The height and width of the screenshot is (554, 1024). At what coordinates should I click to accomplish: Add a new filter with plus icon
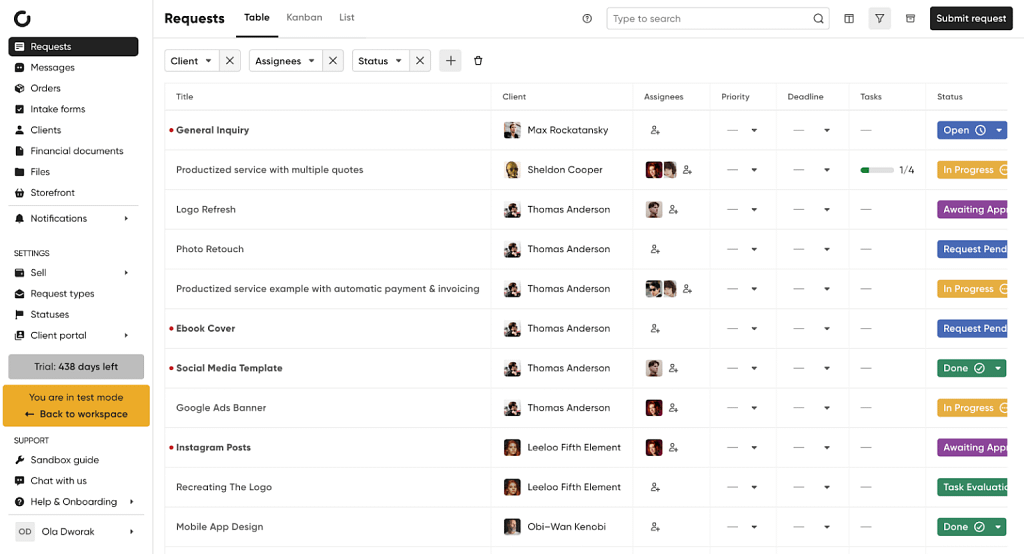tap(451, 61)
